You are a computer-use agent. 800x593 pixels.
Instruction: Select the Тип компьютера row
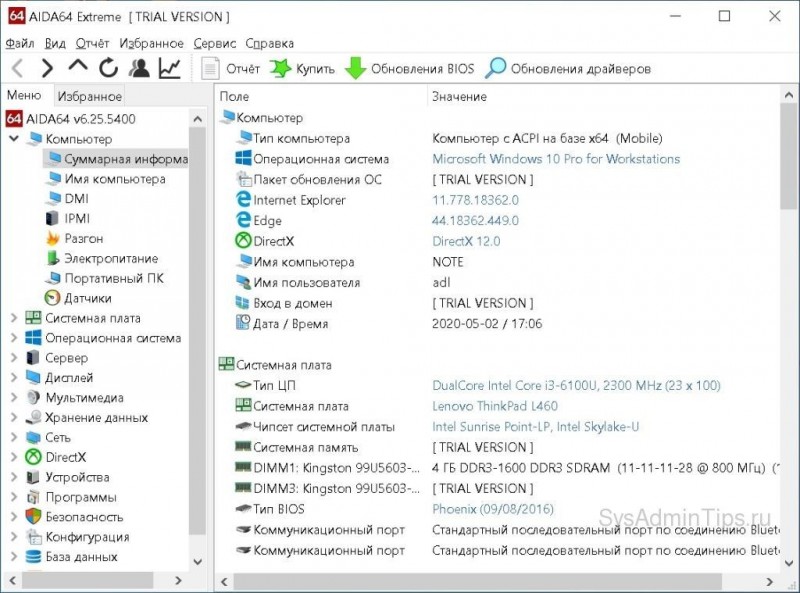(498, 138)
